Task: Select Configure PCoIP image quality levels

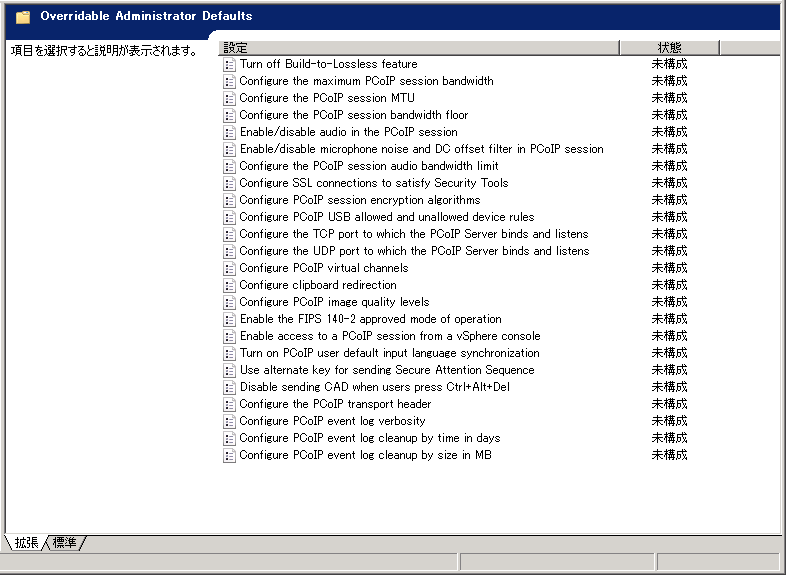Action: point(334,303)
